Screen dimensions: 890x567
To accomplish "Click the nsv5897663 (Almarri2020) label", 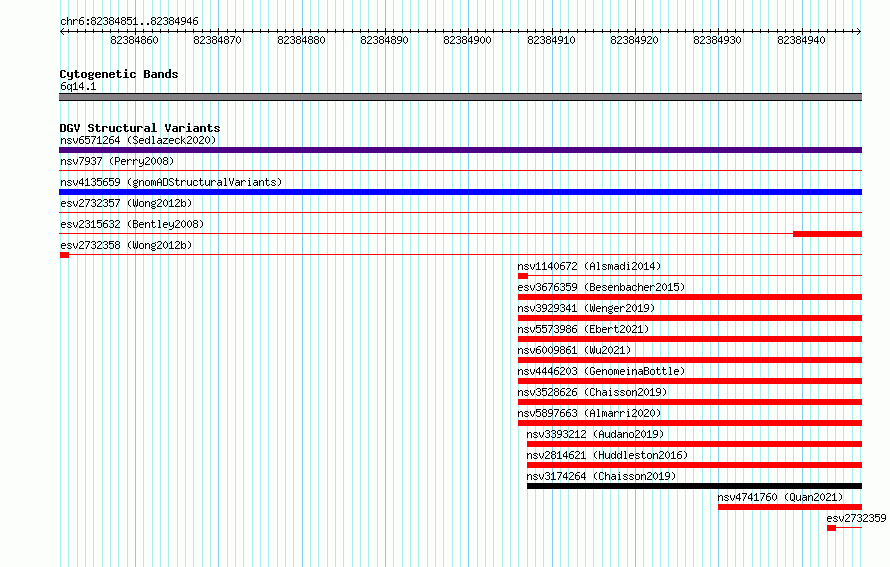I will coord(589,413).
